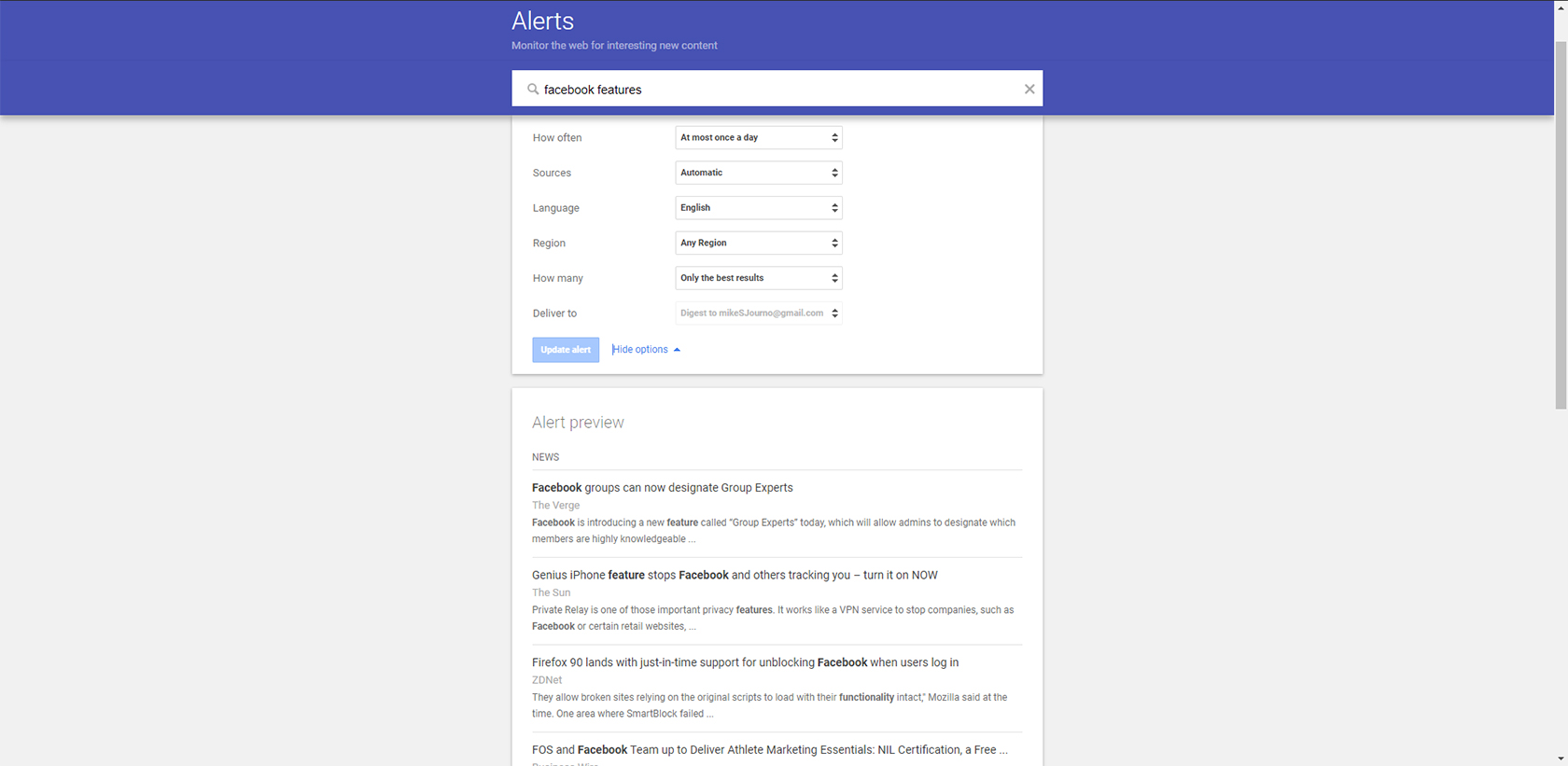Expand the Language dropdown
The height and width of the screenshot is (766, 1568).
(758, 208)
